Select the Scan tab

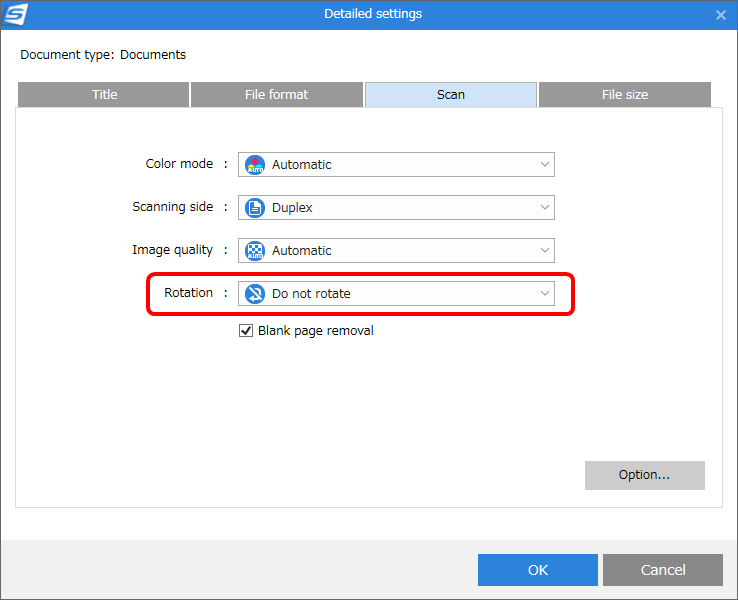(451, 95)
